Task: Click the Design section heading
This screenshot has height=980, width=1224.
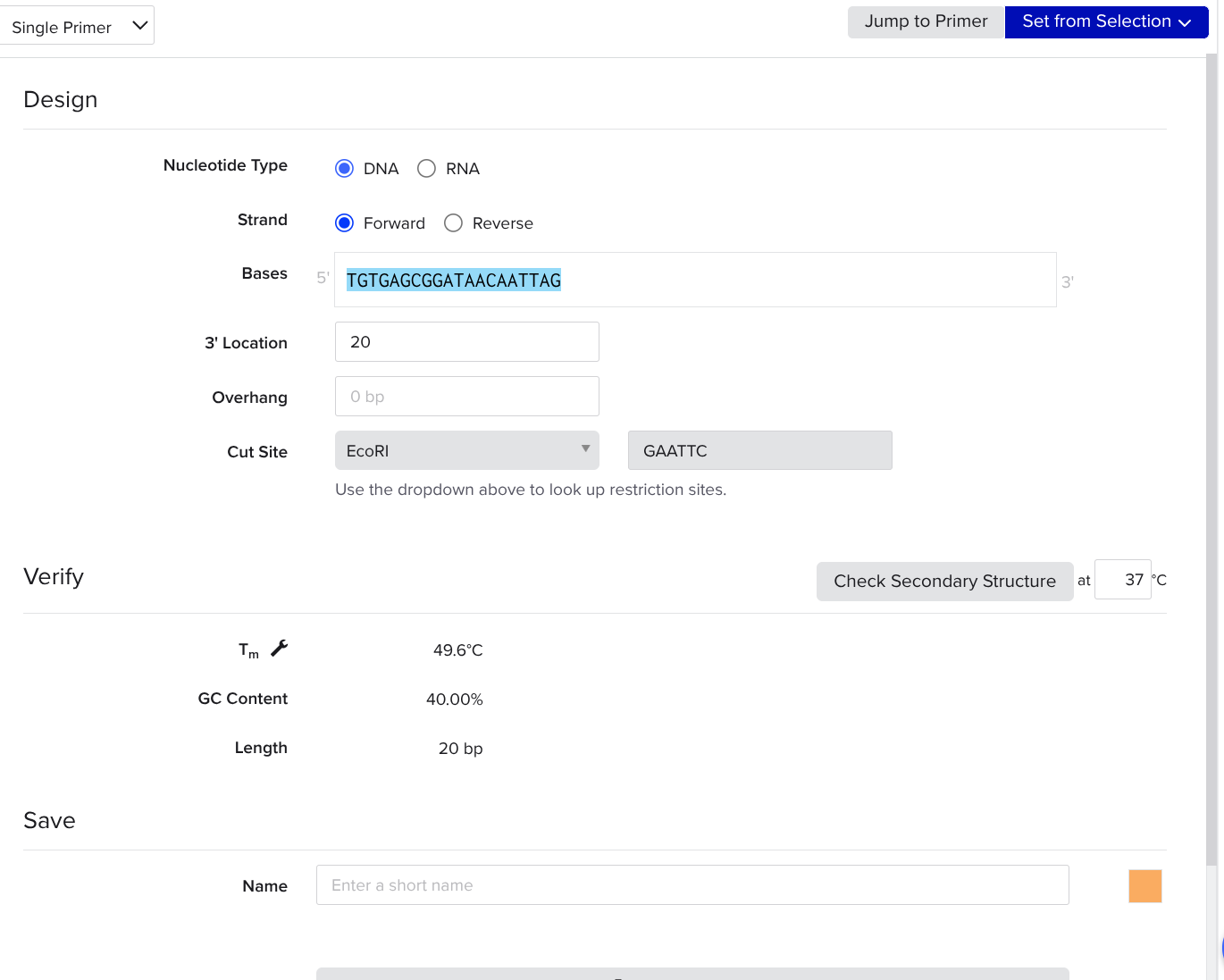Action: [x=61, y=99]
